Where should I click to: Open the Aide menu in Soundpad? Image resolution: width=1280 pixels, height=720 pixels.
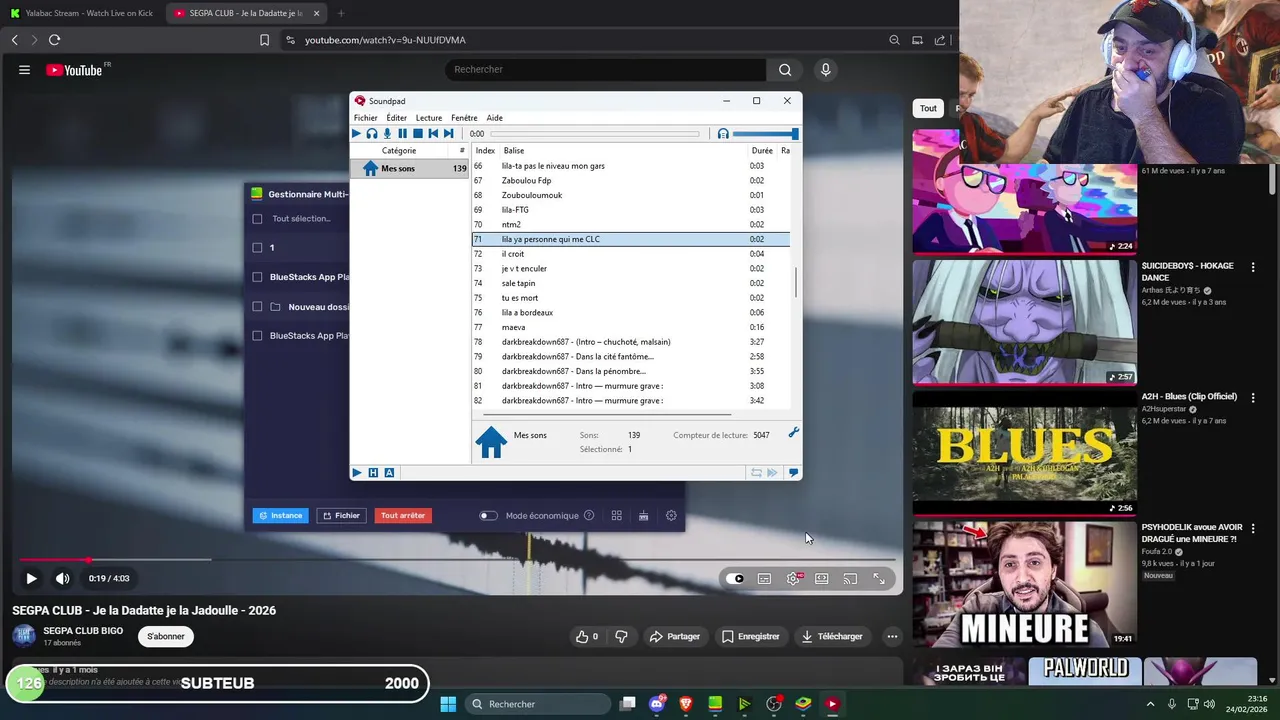pyautogui.click(x=494, y=118)
